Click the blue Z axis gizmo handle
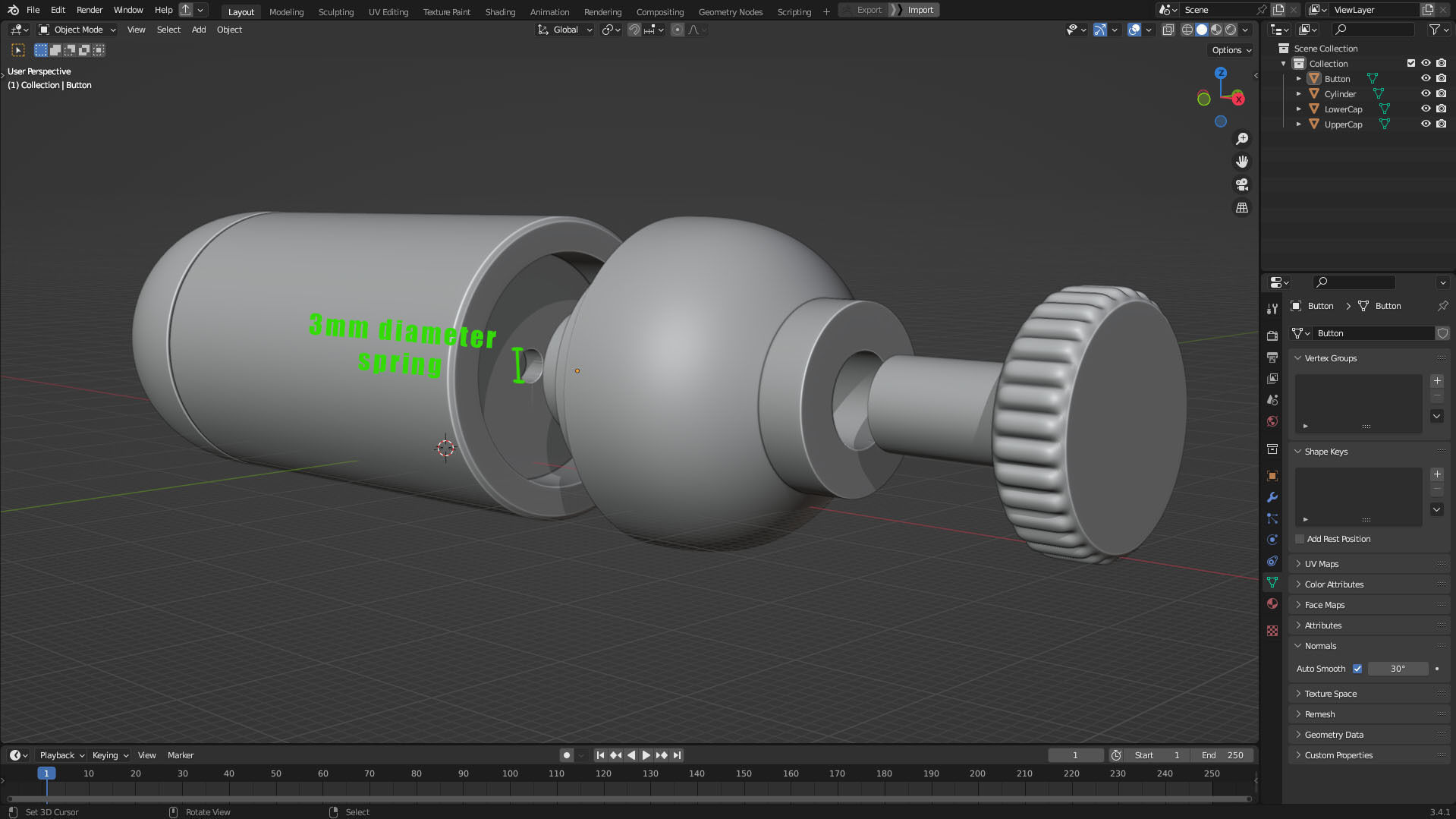 (1221, 73)
